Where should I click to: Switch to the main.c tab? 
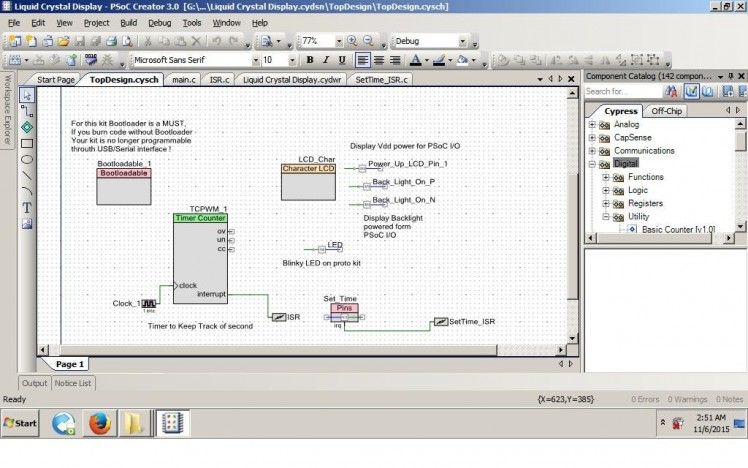click(x=184, y=80)
